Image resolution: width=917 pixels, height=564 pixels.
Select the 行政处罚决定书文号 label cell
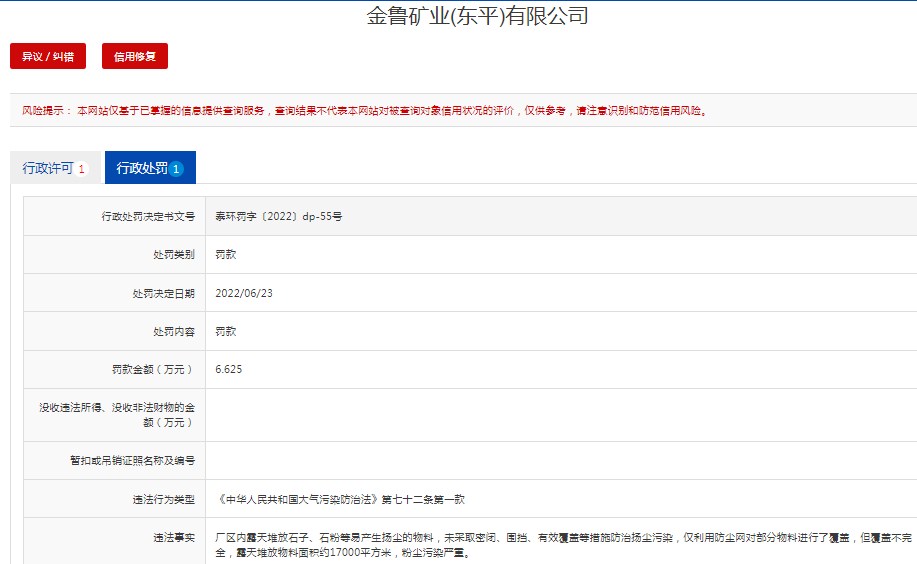[x=115, y=216]
